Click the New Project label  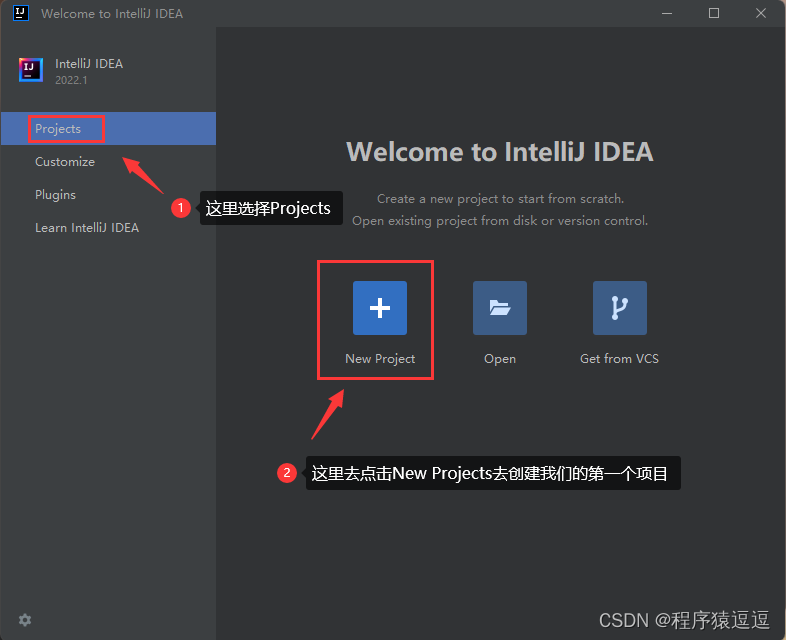380,359
